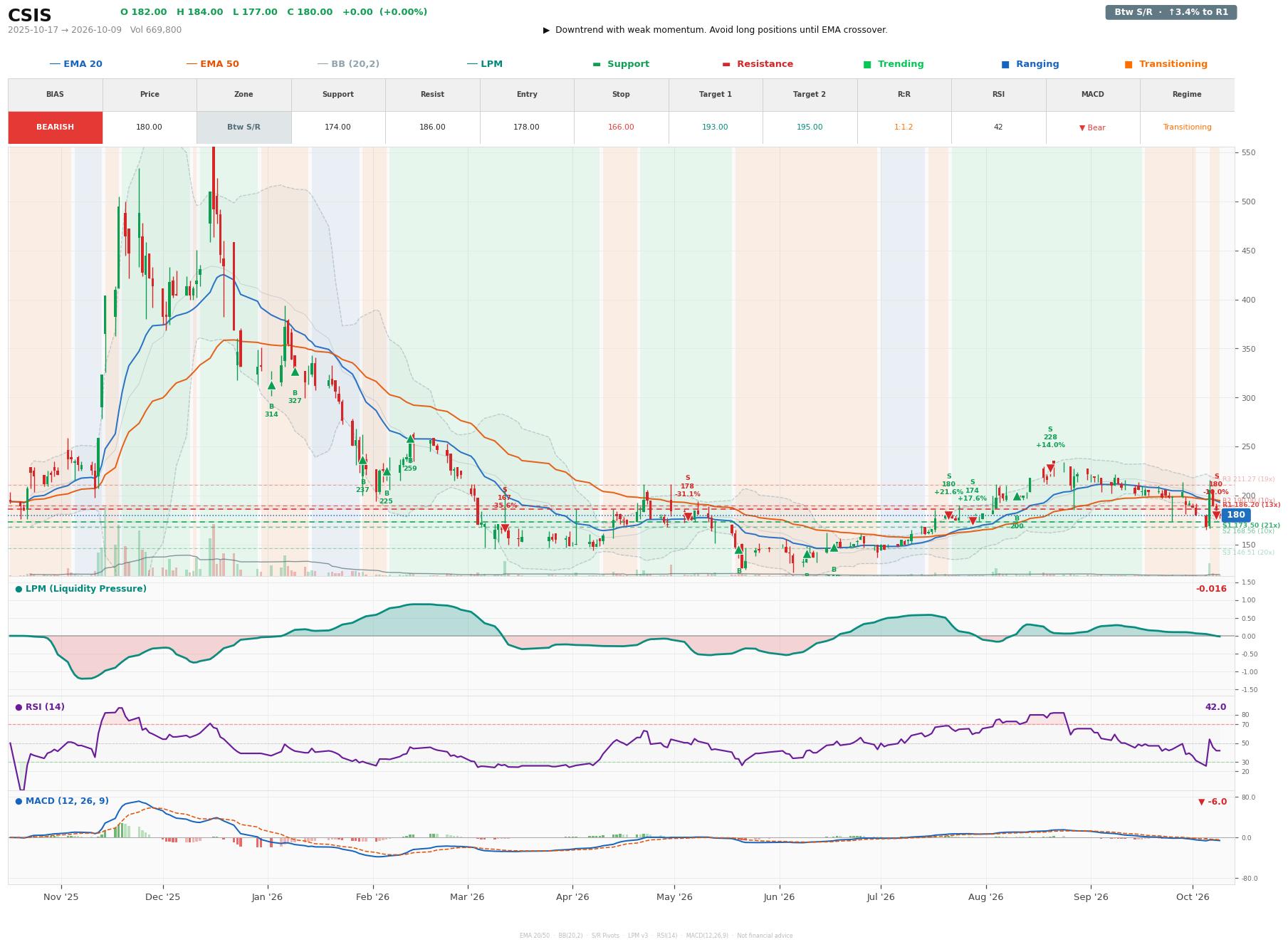This screenshot has width=1288, height=947.
Task: Select the buy triangle above B 237
Action: 362,461
